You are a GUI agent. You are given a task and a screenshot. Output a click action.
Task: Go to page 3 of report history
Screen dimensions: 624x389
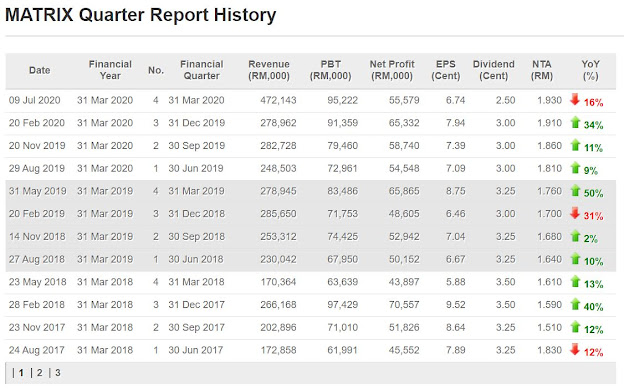(58, 373)
